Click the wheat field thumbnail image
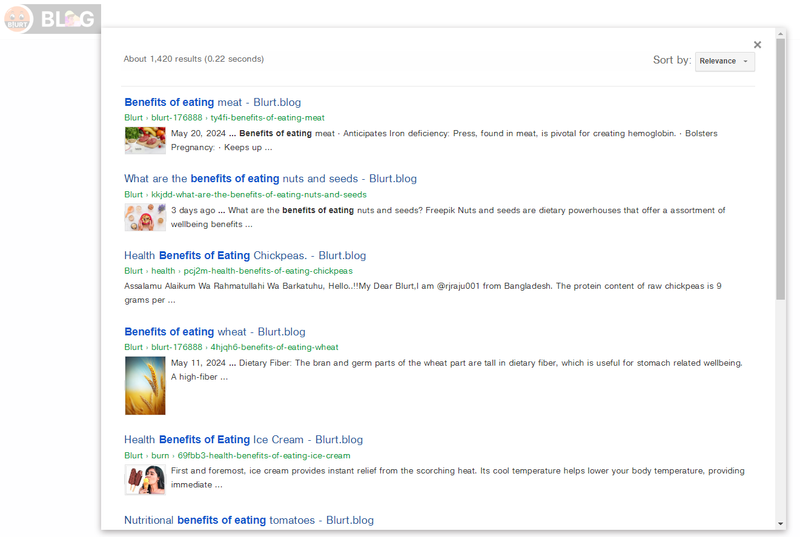 pos(145,385)
